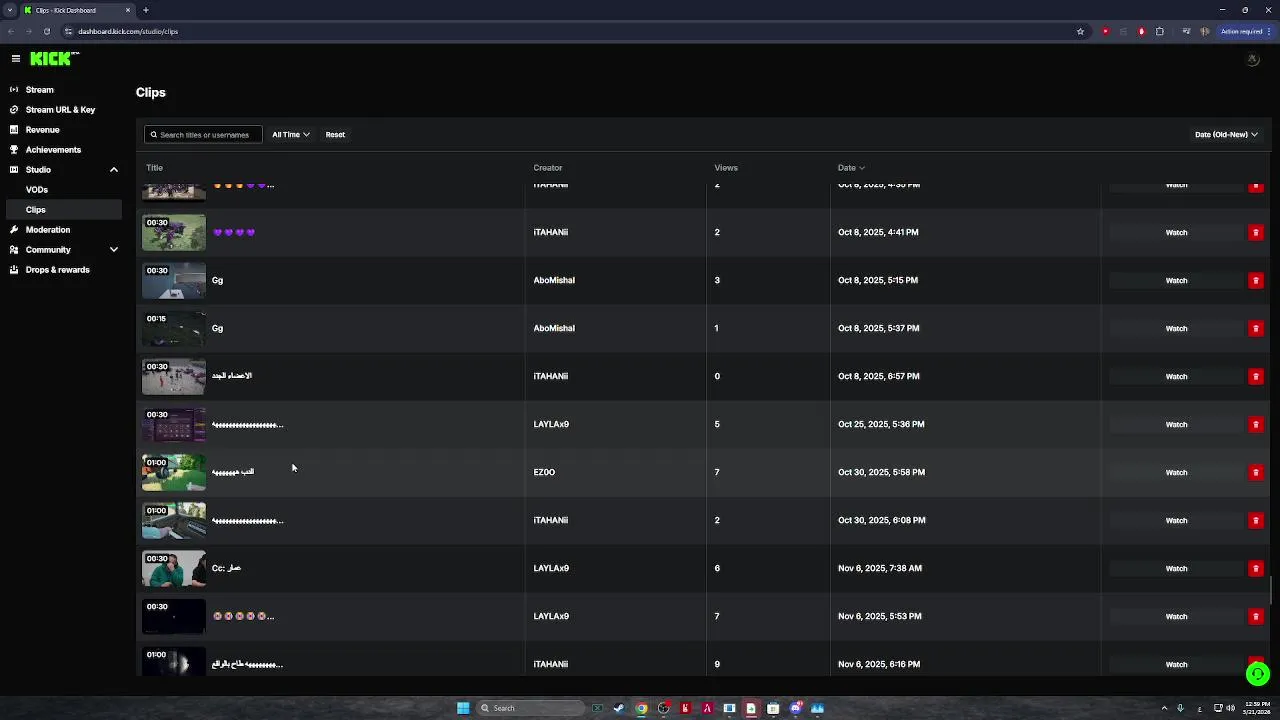
Task: Open Discord from the taskbar
Action: pyautogui.click(x=795, y=708)
